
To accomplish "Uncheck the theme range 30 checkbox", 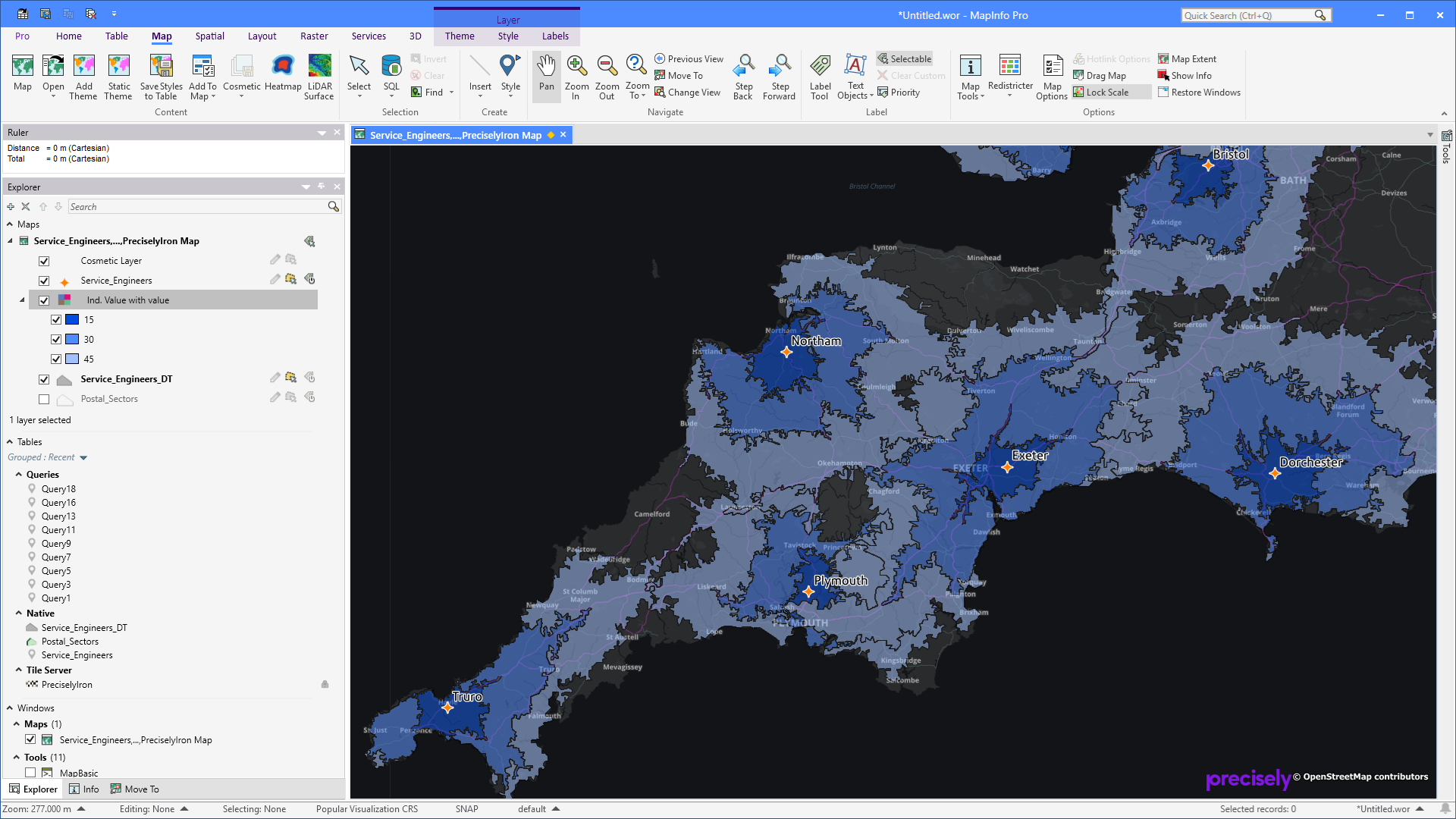I will point(56,340).
